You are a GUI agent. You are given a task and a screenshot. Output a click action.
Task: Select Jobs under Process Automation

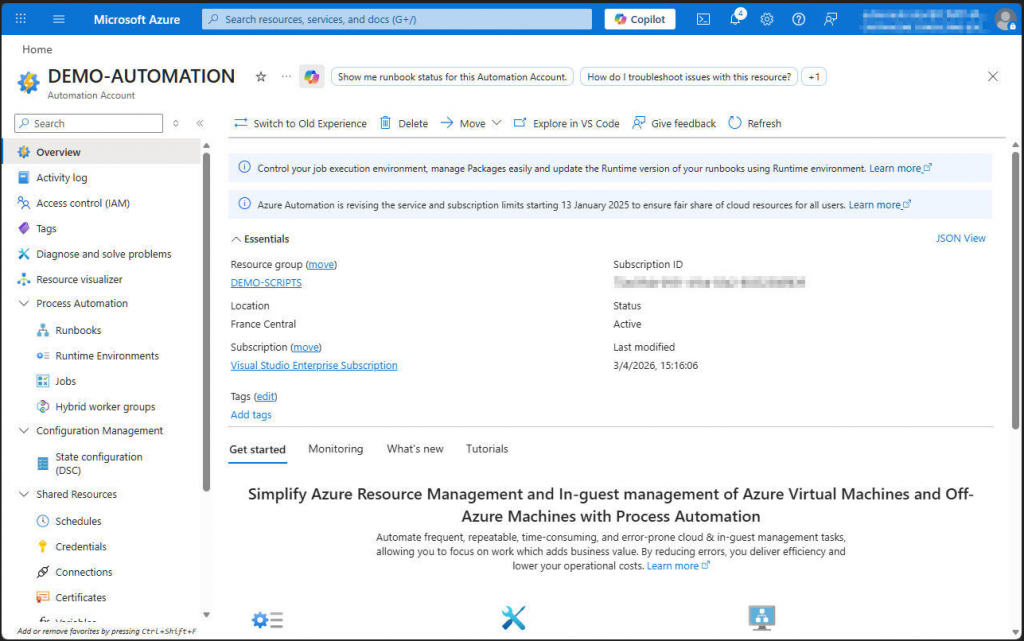click(67, 381)
